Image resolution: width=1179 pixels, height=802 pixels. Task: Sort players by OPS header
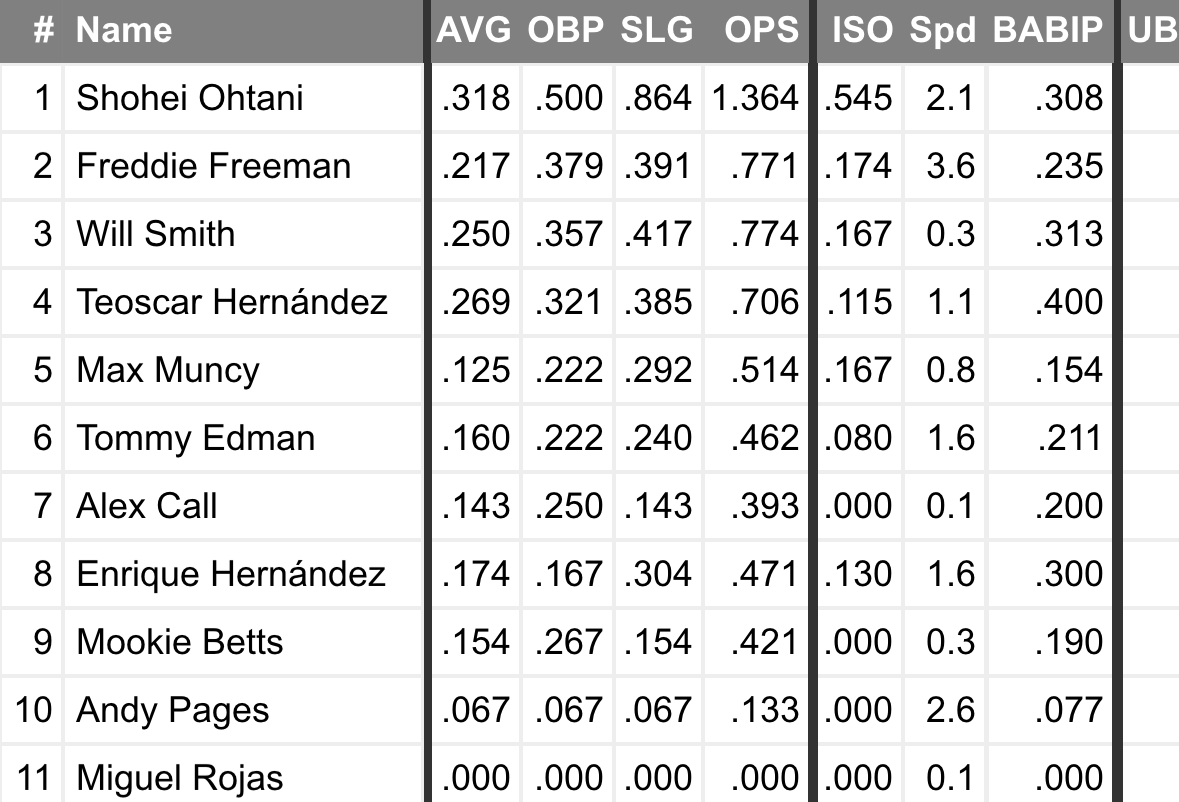[x=762, y=30]
